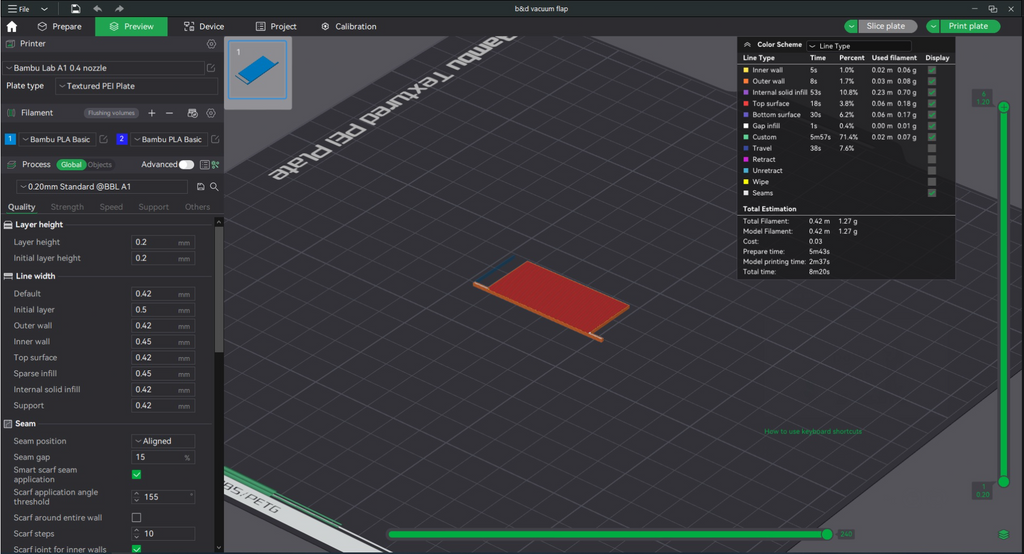The width and height of the screenshot is (1024, 554).
Task: Hide Outer wall lines in legend
Action: (932, 81)
